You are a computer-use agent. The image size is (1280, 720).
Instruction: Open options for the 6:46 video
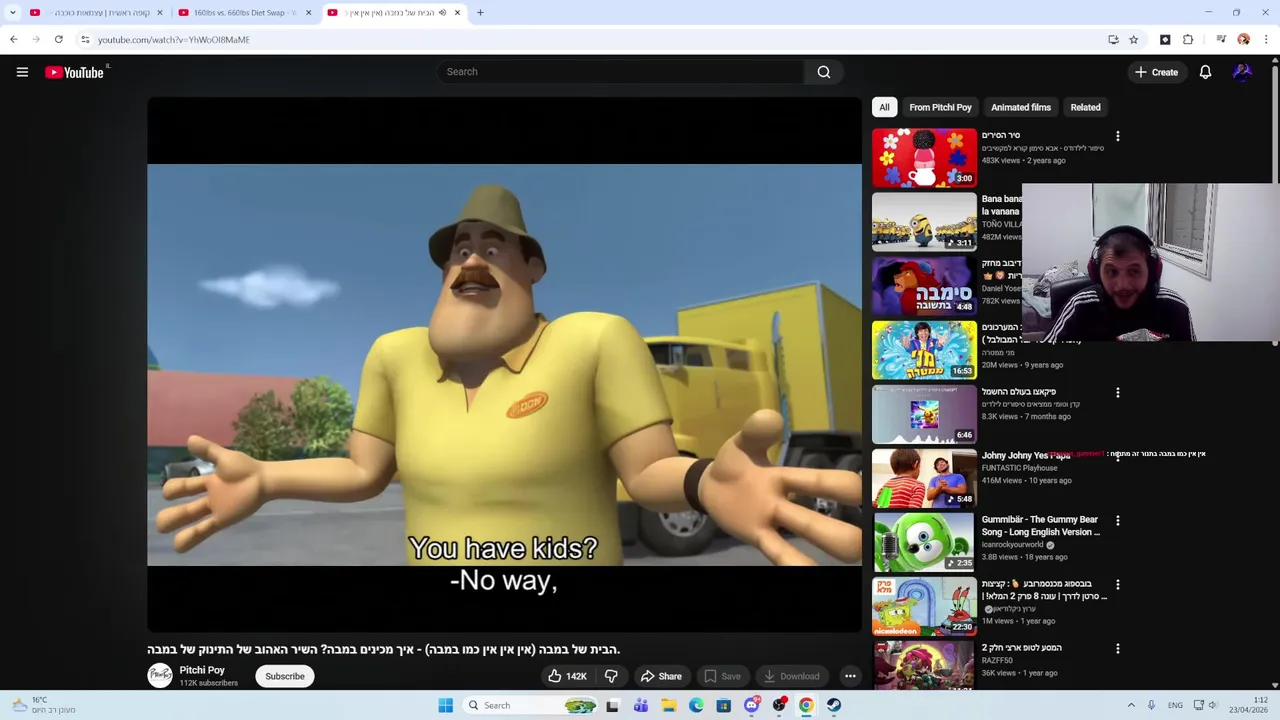[x=1118, y=392]
